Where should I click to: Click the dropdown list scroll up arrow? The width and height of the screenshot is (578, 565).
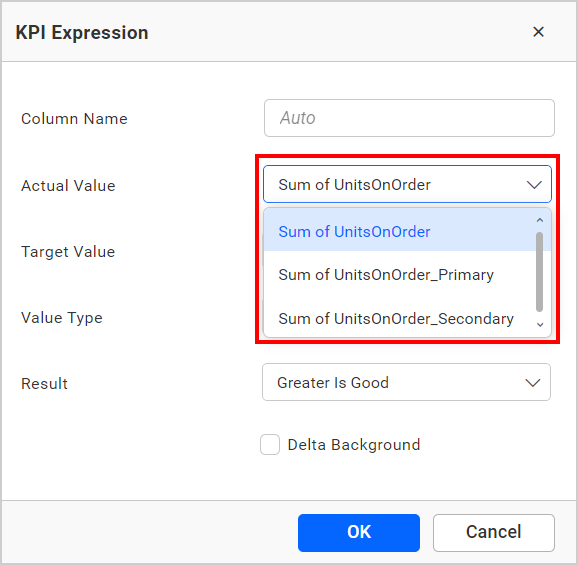pos(540,220)
